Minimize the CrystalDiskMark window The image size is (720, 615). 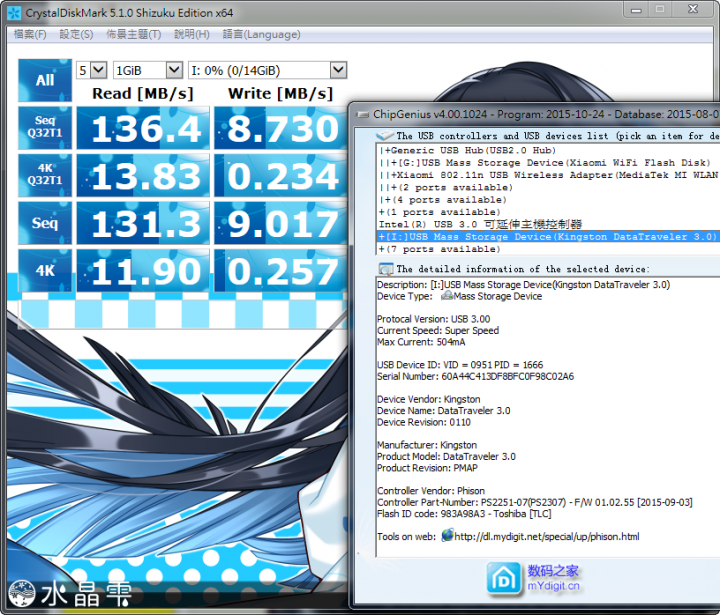tap(636, 10)
